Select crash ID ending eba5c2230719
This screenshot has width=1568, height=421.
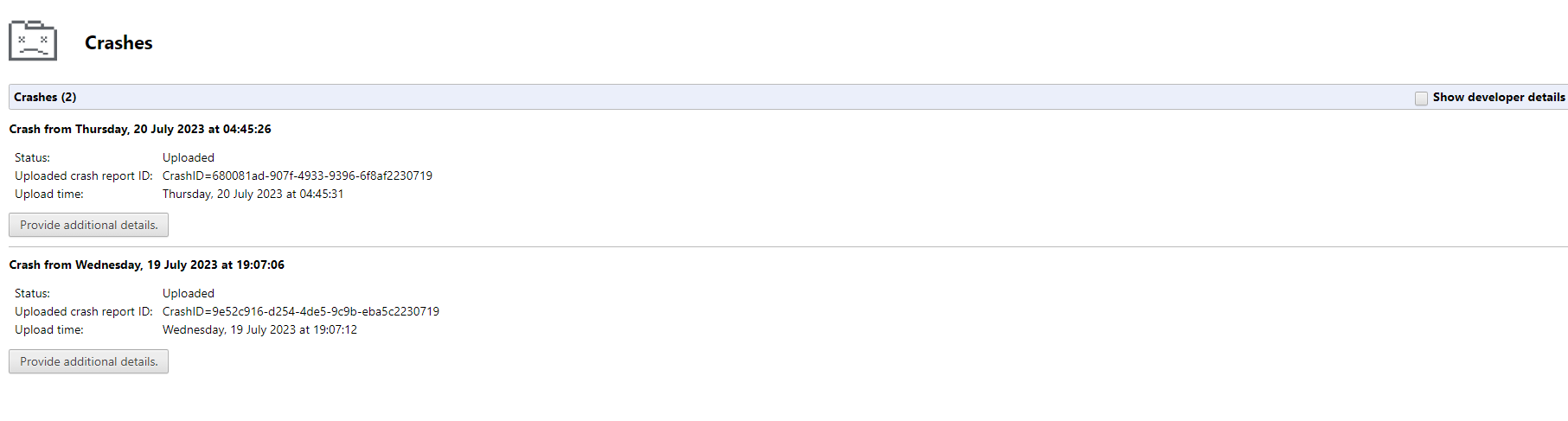[301, 311]
